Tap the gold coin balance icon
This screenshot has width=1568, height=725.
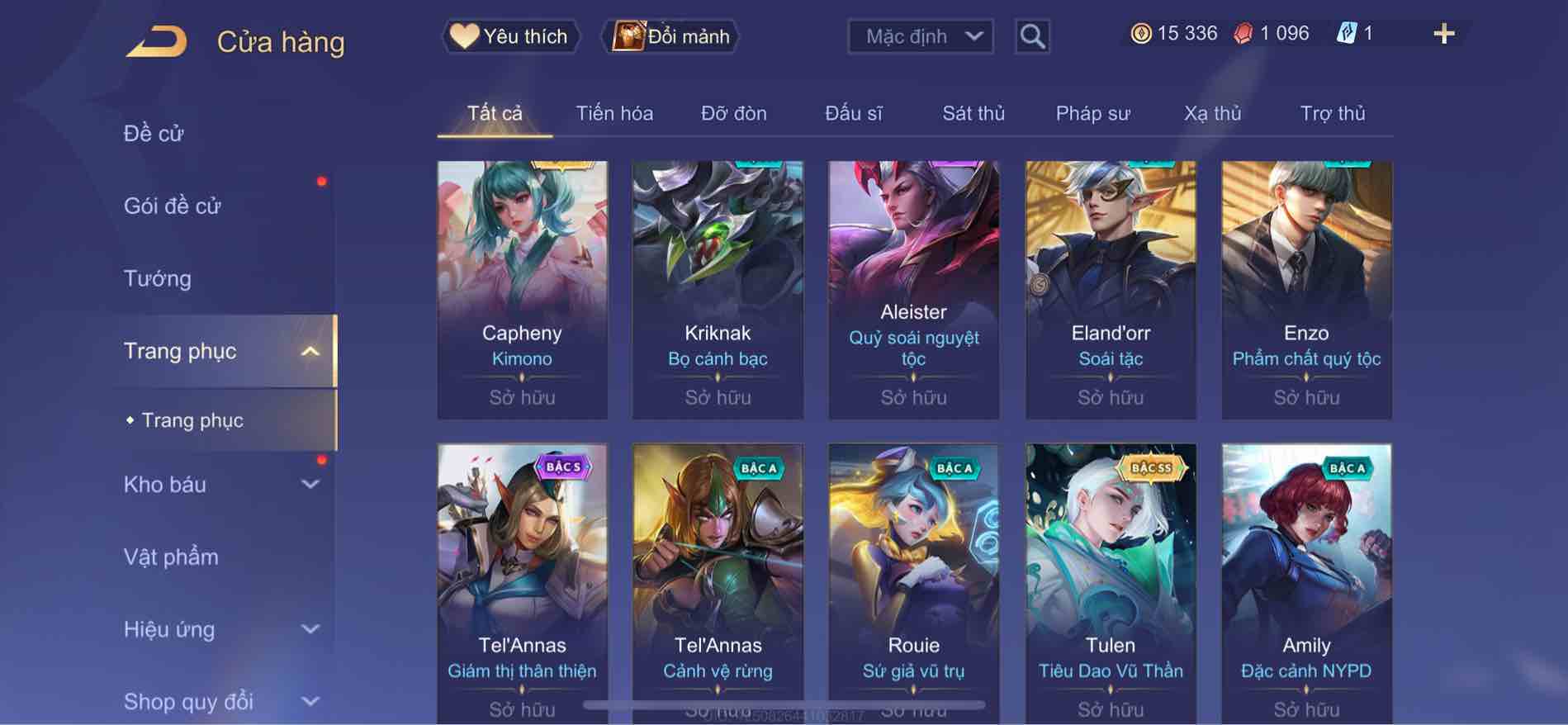[1140, 34]
